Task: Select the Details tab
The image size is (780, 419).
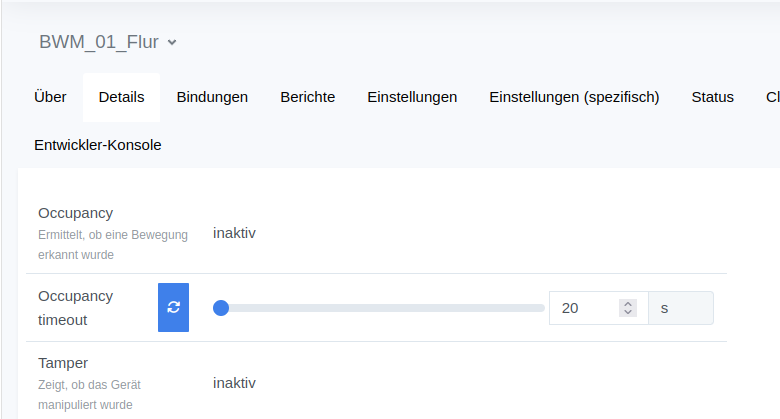Action: pos(121,97)
